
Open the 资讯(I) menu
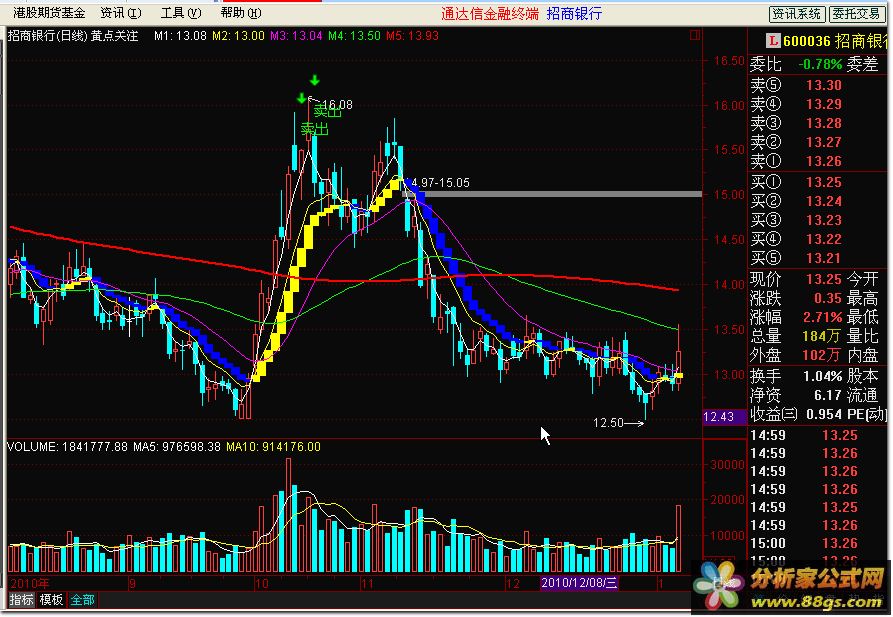coord(121,13)
